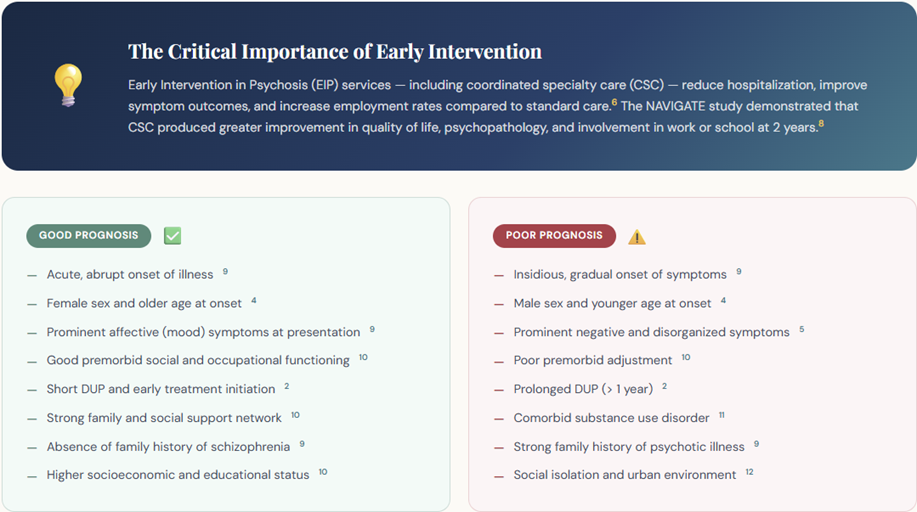Viewport: 917px width, 512px height.
Task: Click the "Absence of family history of schizophrenia" item
Action: (x=168, y=447)
